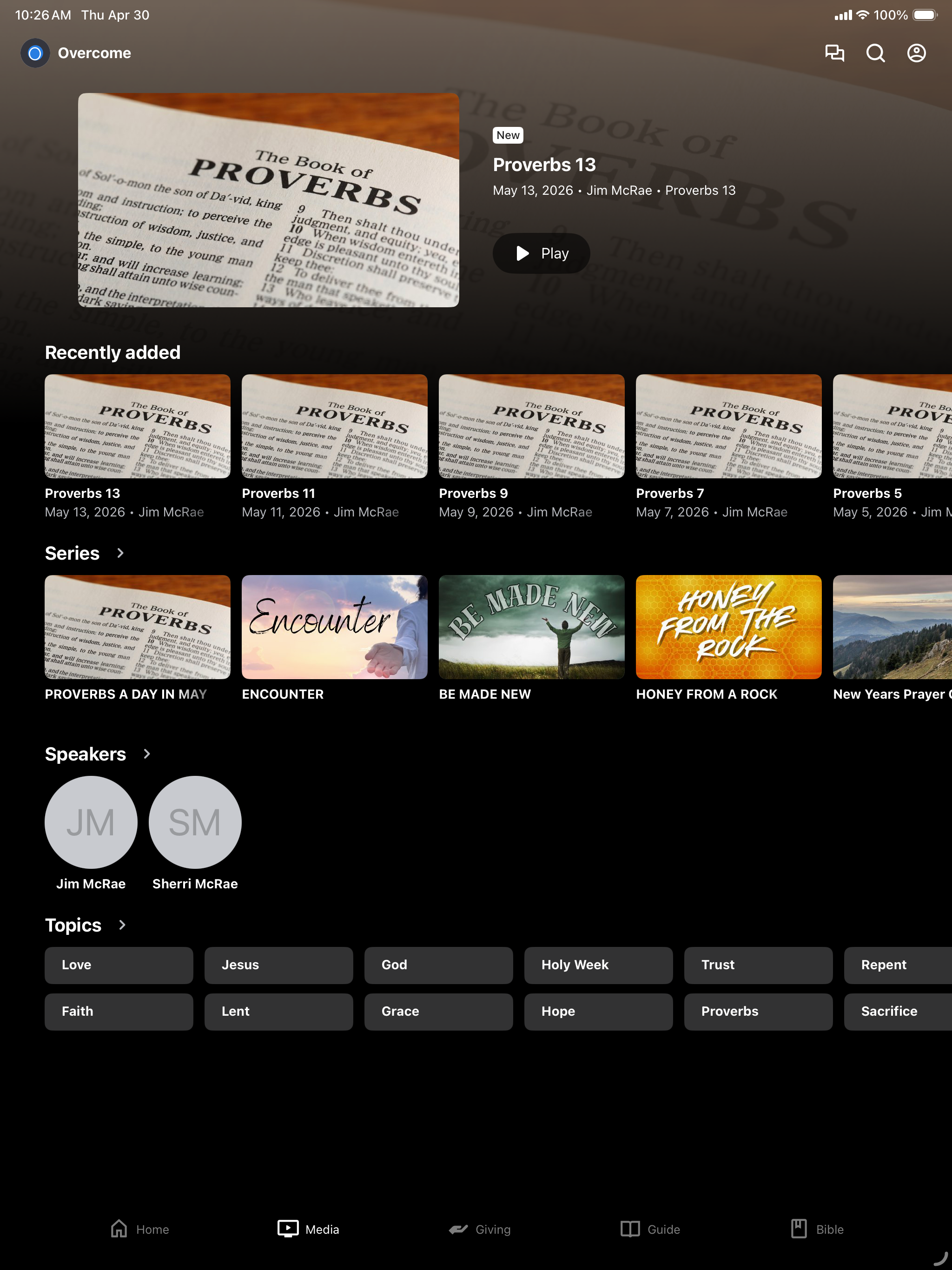Open Proverbs 9 thumbnail
The height and width of the screenshot is (1270, 952).
click(532, 426)
